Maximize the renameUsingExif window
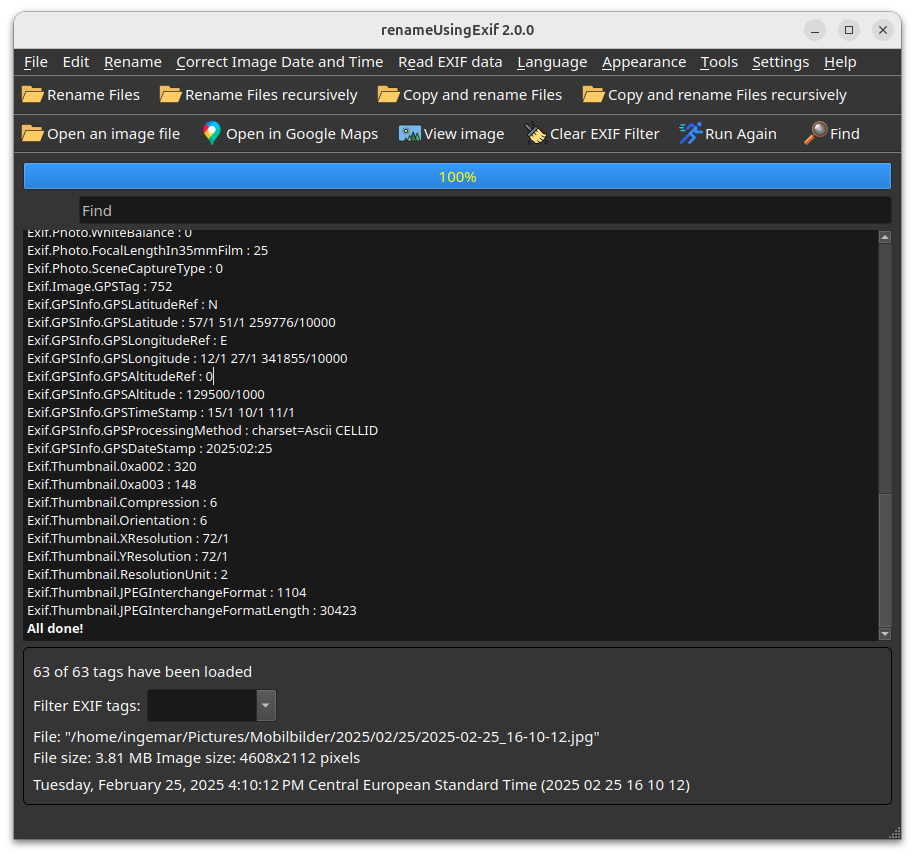The height and width of the screenshot is (856, 915). [x=848, y=30]
